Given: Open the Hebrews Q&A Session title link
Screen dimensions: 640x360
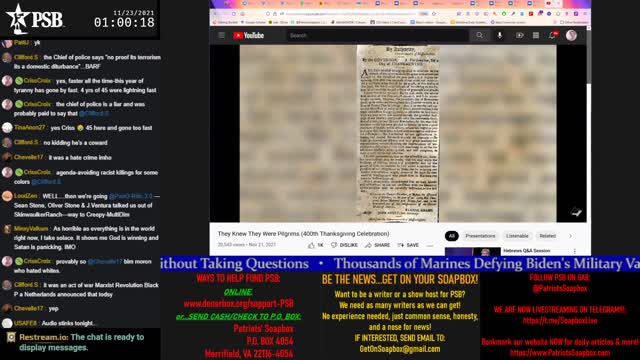Looking at the screenshot, I should [527, 251].
